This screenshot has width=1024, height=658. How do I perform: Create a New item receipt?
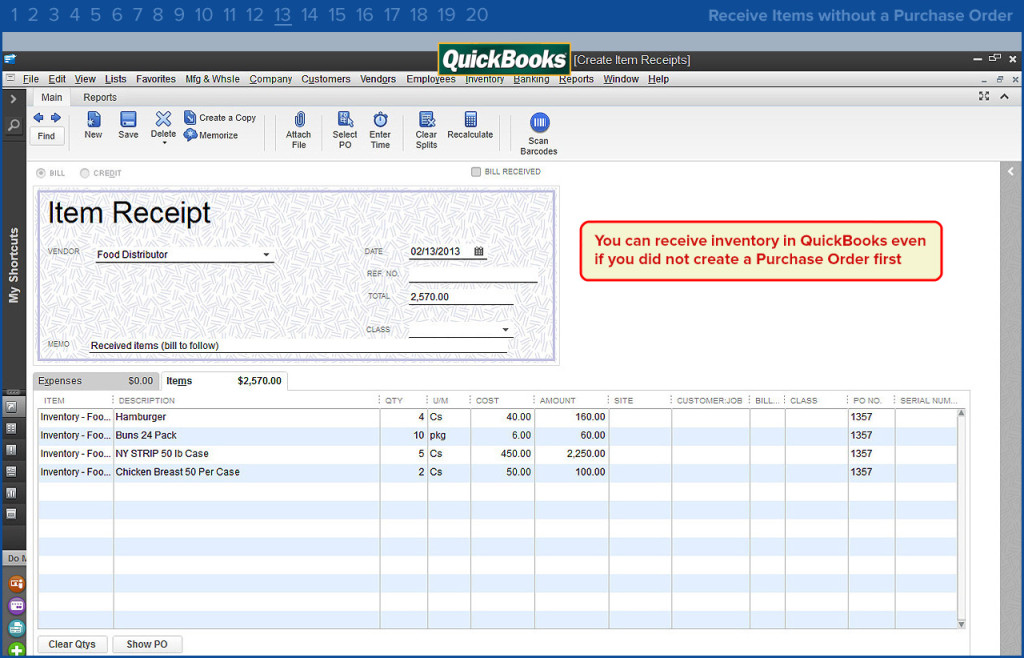coord(93,125)
